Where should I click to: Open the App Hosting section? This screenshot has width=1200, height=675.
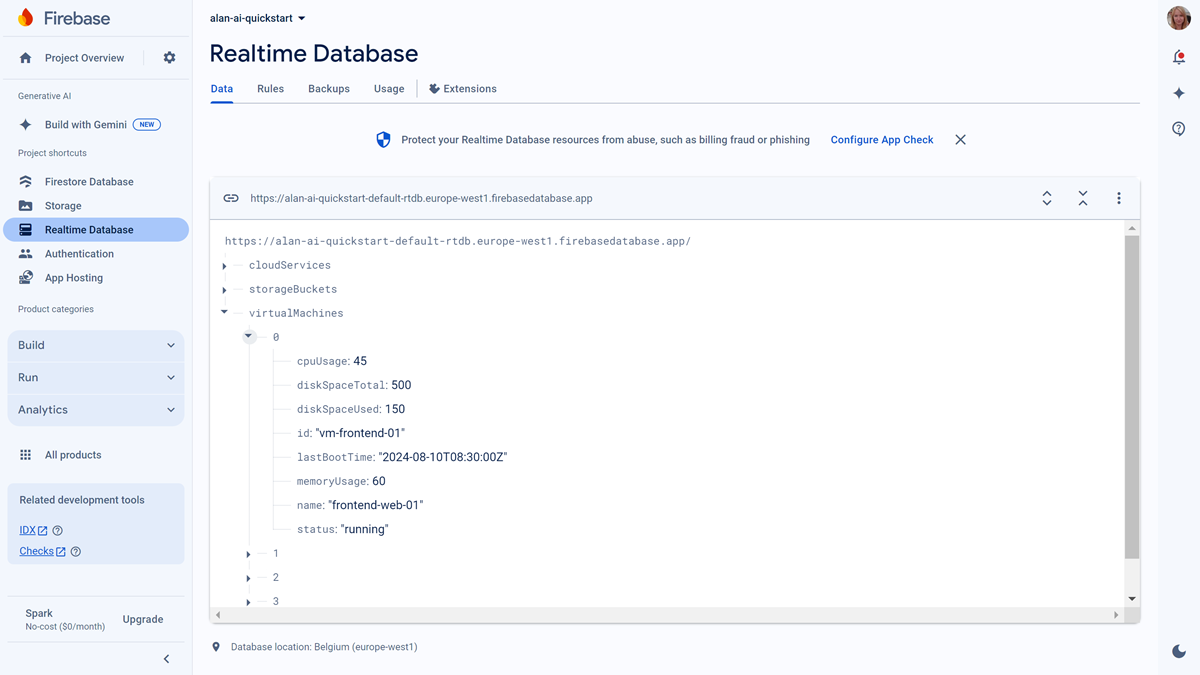coord(73,277)
